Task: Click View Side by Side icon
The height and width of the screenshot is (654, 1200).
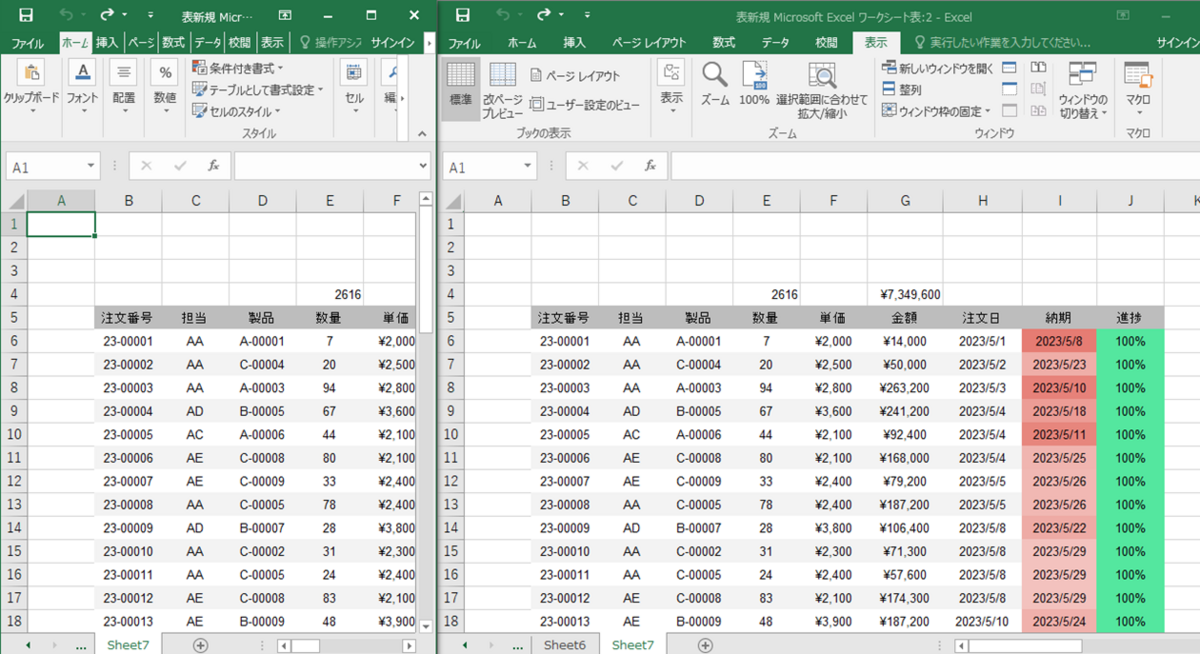Action: [x=1039, y=67]
